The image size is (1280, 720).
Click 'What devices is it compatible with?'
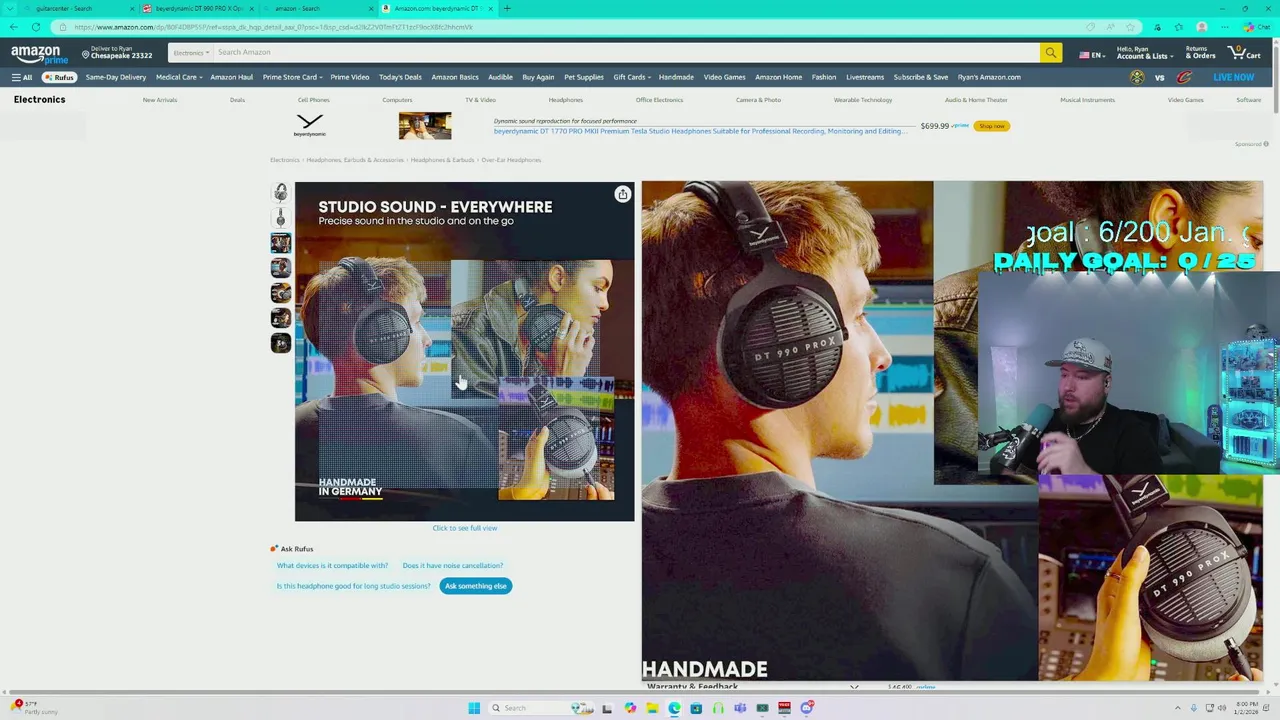pos(332,566)
